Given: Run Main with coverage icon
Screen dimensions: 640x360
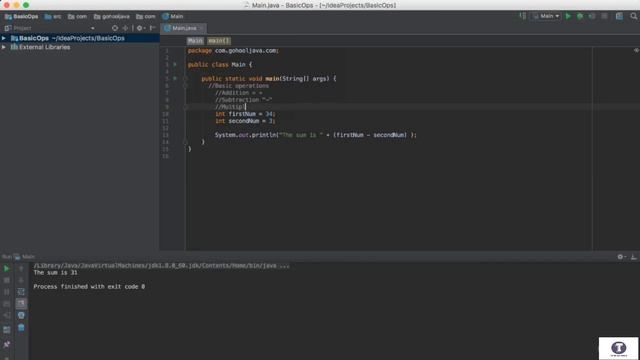Looking at the screenshot, I should (592, 16).
